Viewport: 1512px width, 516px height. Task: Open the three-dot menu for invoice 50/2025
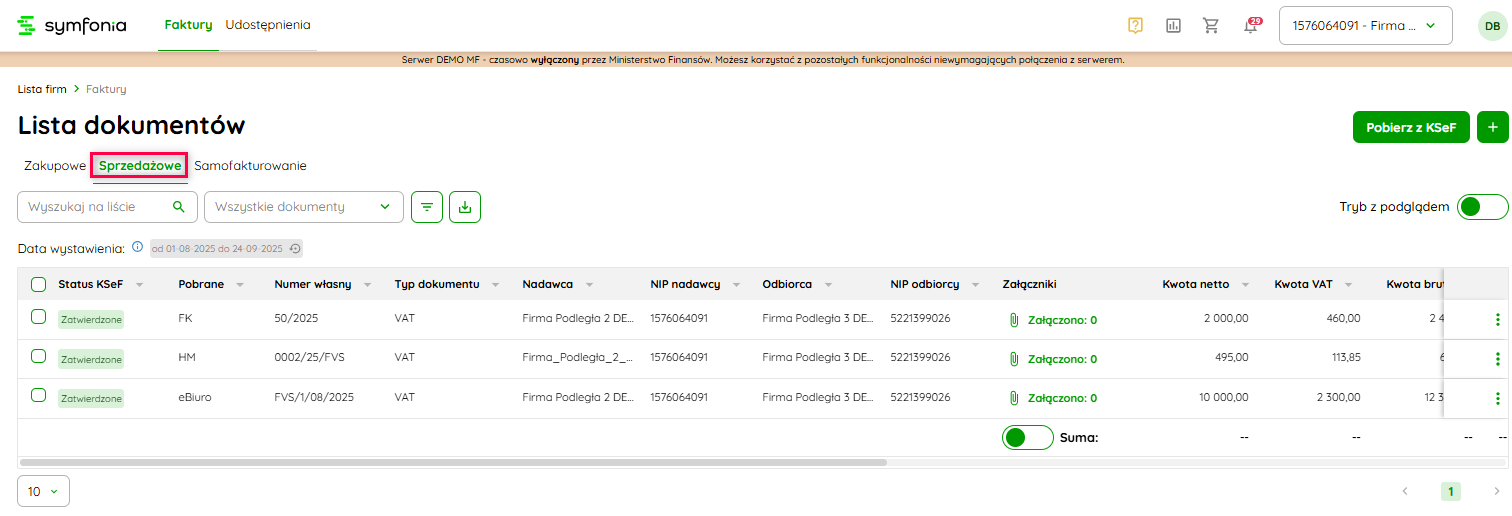(1497, 319)
